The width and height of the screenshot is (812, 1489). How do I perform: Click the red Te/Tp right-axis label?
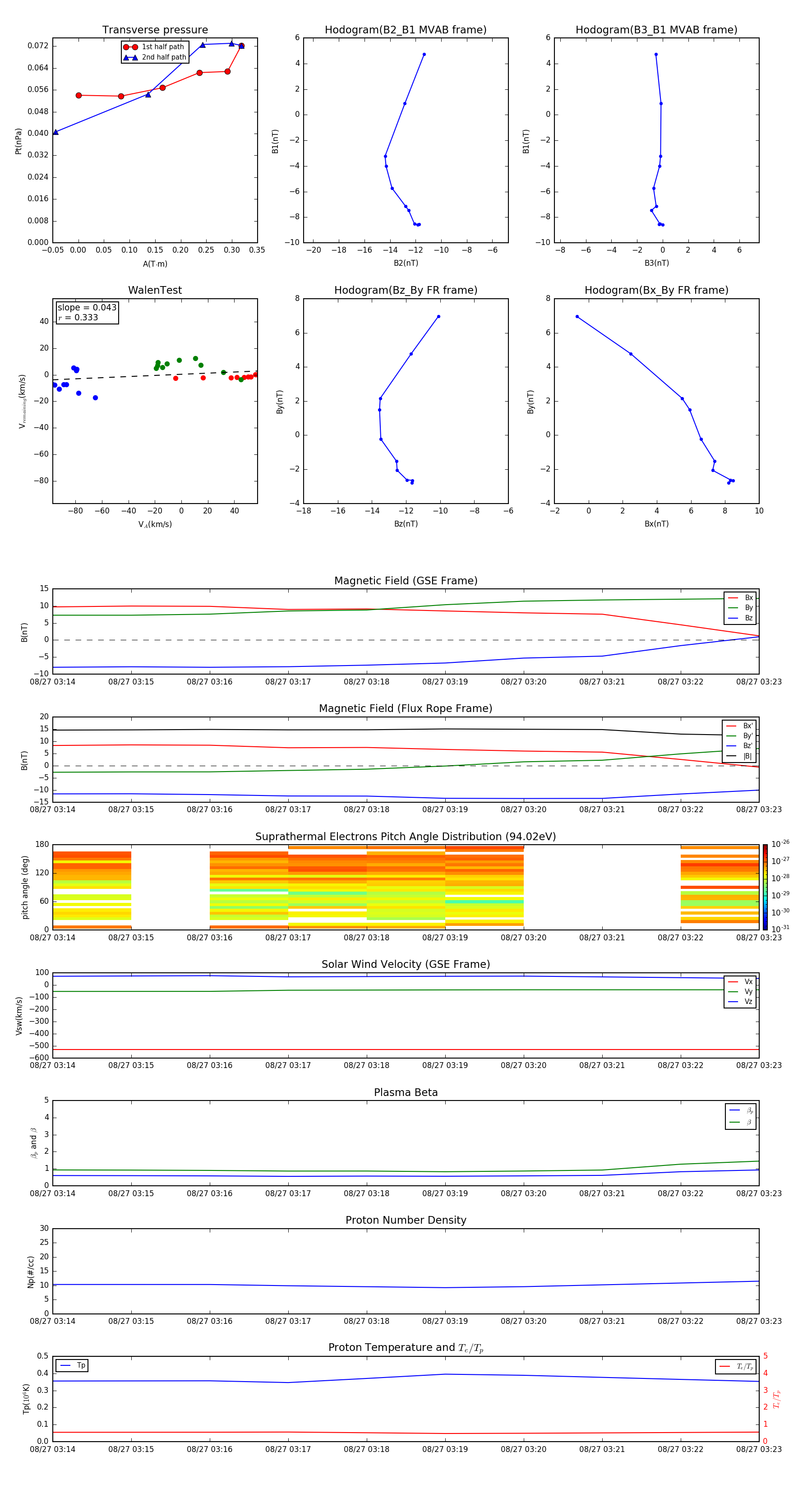point(777,1399)
